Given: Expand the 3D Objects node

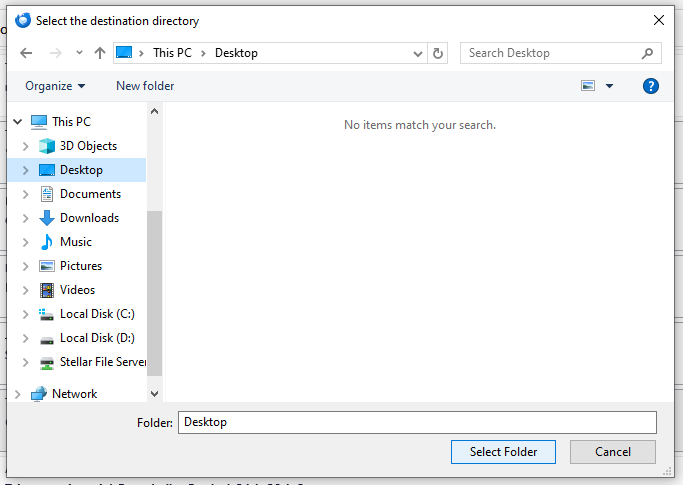Looking at the screenshot, I should [x=25, y=146].
